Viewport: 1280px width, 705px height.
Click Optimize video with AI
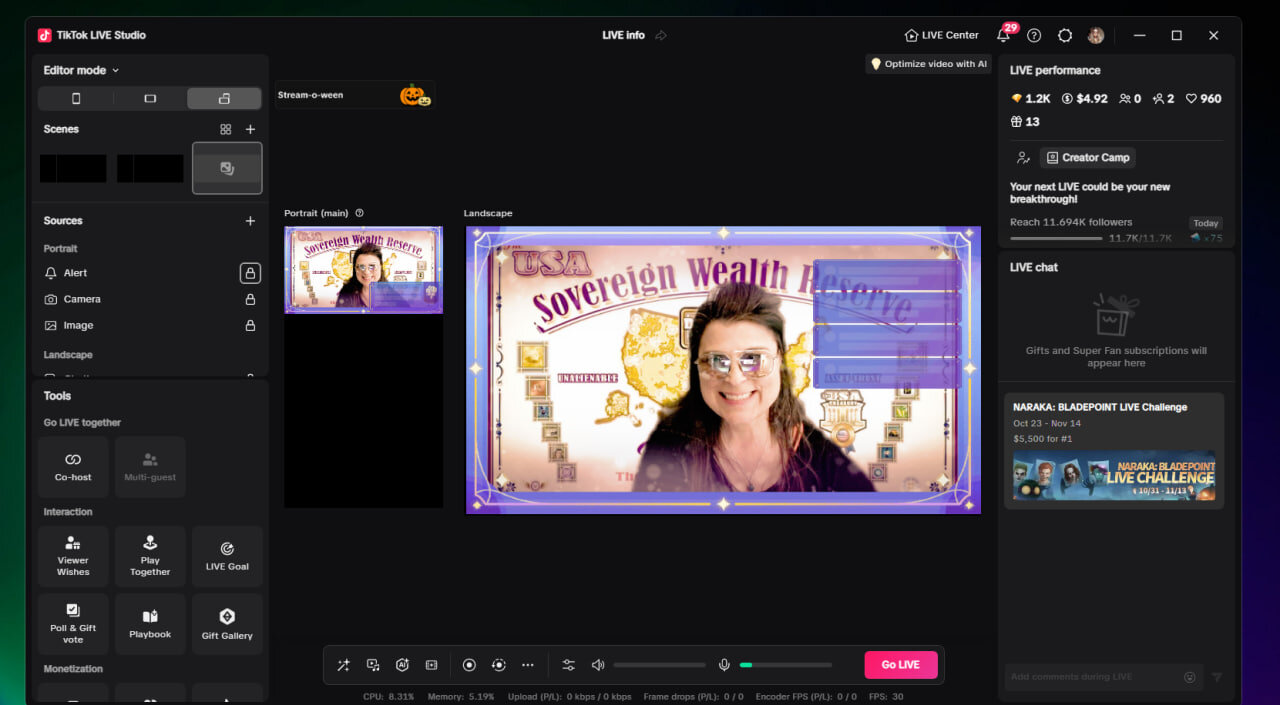928,64
